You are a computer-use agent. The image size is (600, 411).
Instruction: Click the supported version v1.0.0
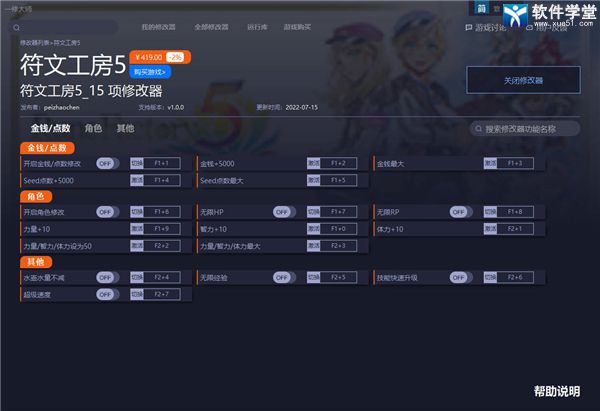(x=176, y=108)
